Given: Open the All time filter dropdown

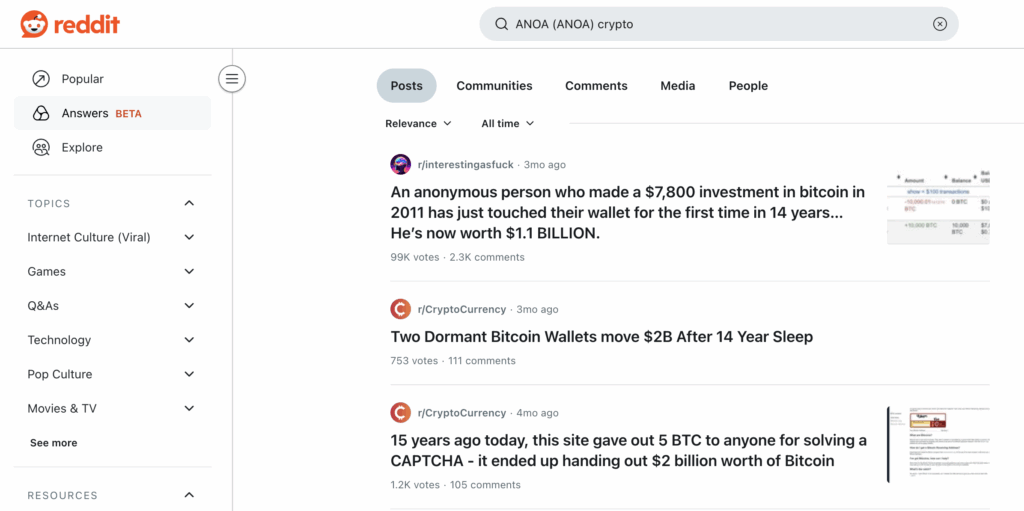Looking at the screenshot, I should 507,124.
